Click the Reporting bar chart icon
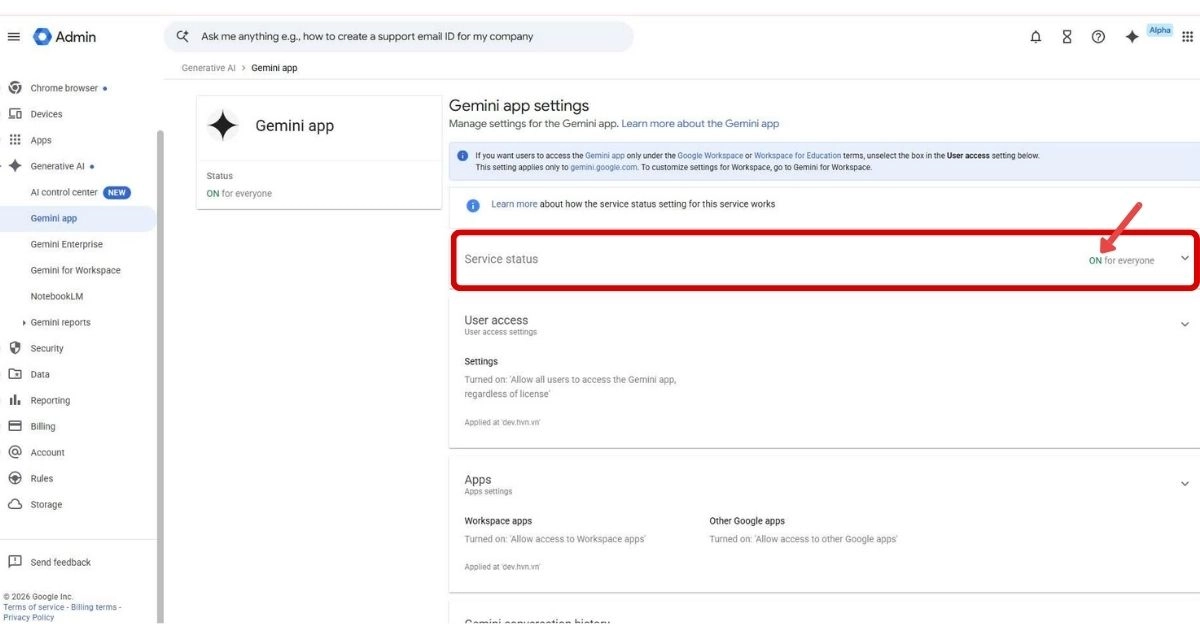Viewport: 1200px width, 630px height. pyautogui.click(x=15, y=400)
